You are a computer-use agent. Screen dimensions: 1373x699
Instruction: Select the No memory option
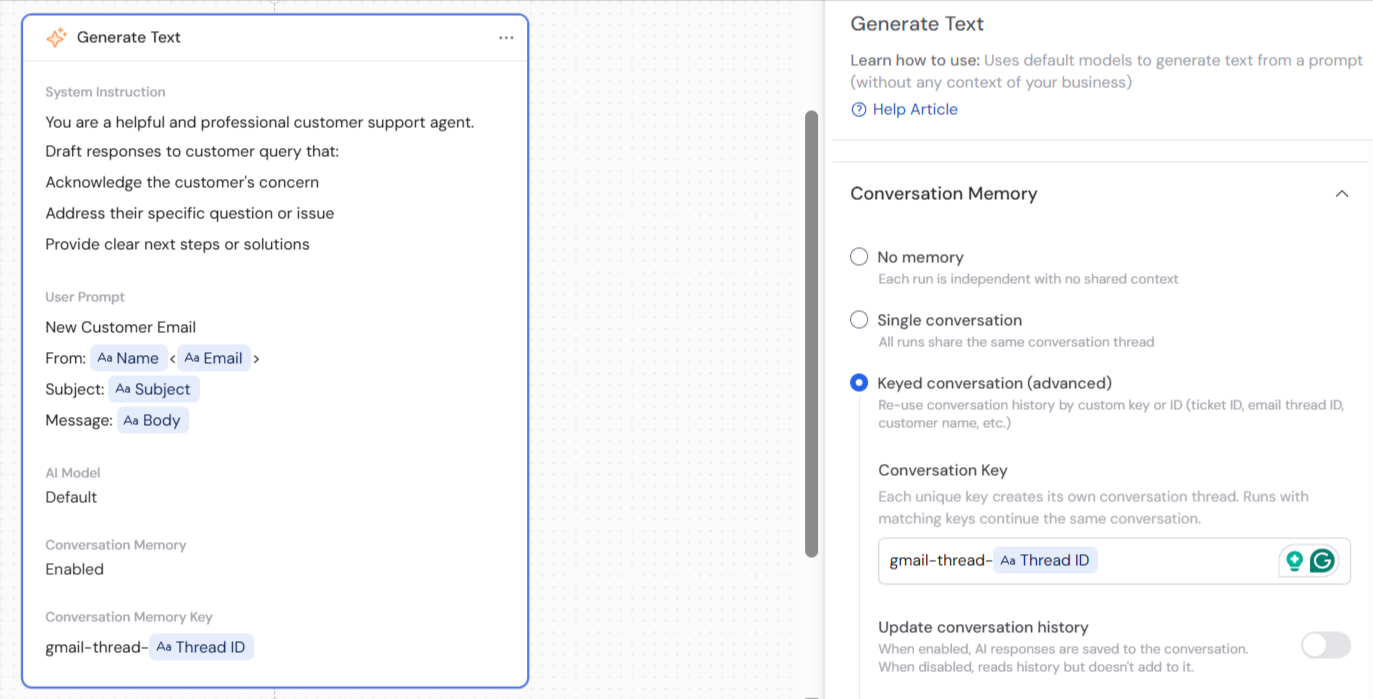858,256
